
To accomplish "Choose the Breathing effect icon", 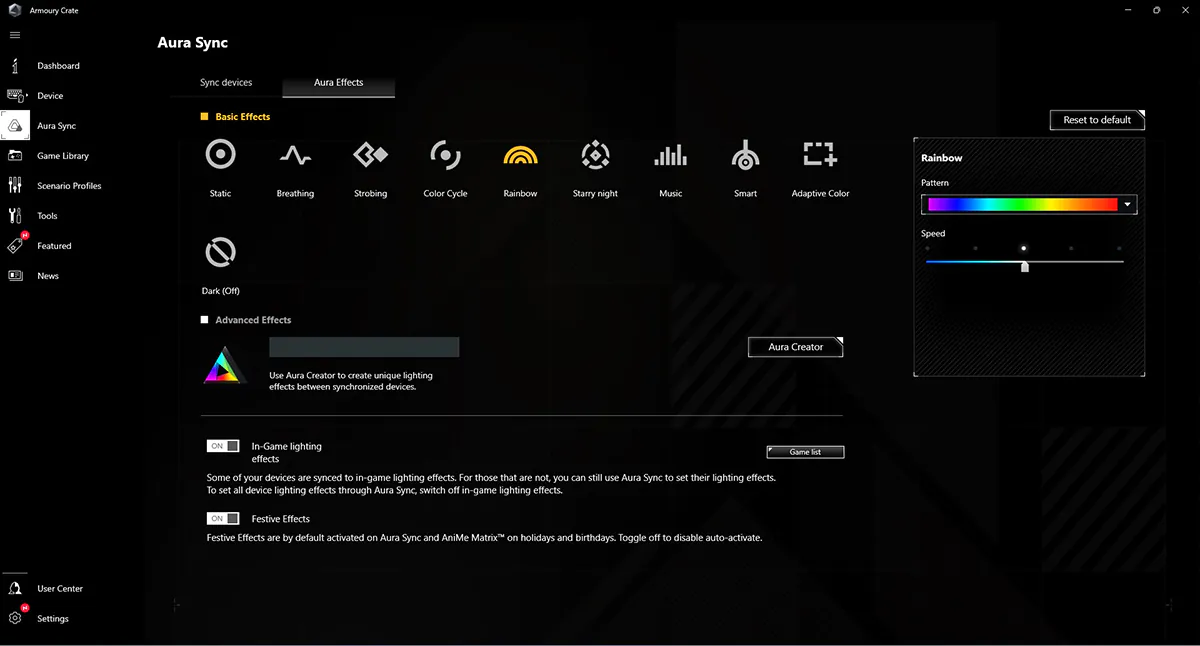I will click(295, 155).
